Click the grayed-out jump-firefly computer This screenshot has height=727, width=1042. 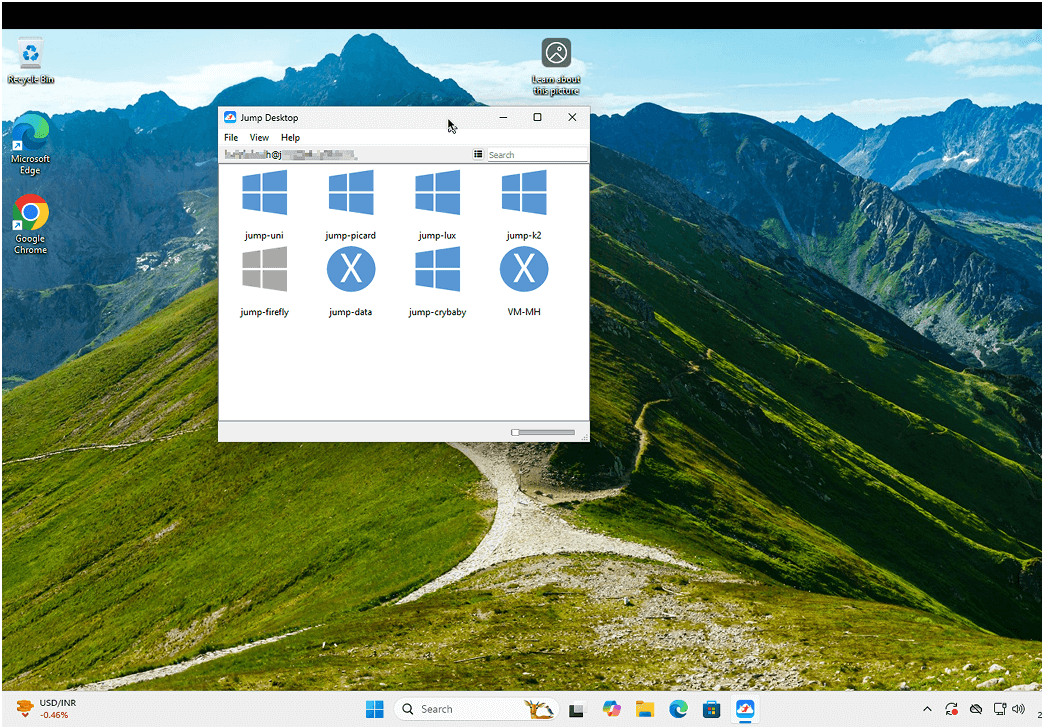pos(264,269)
